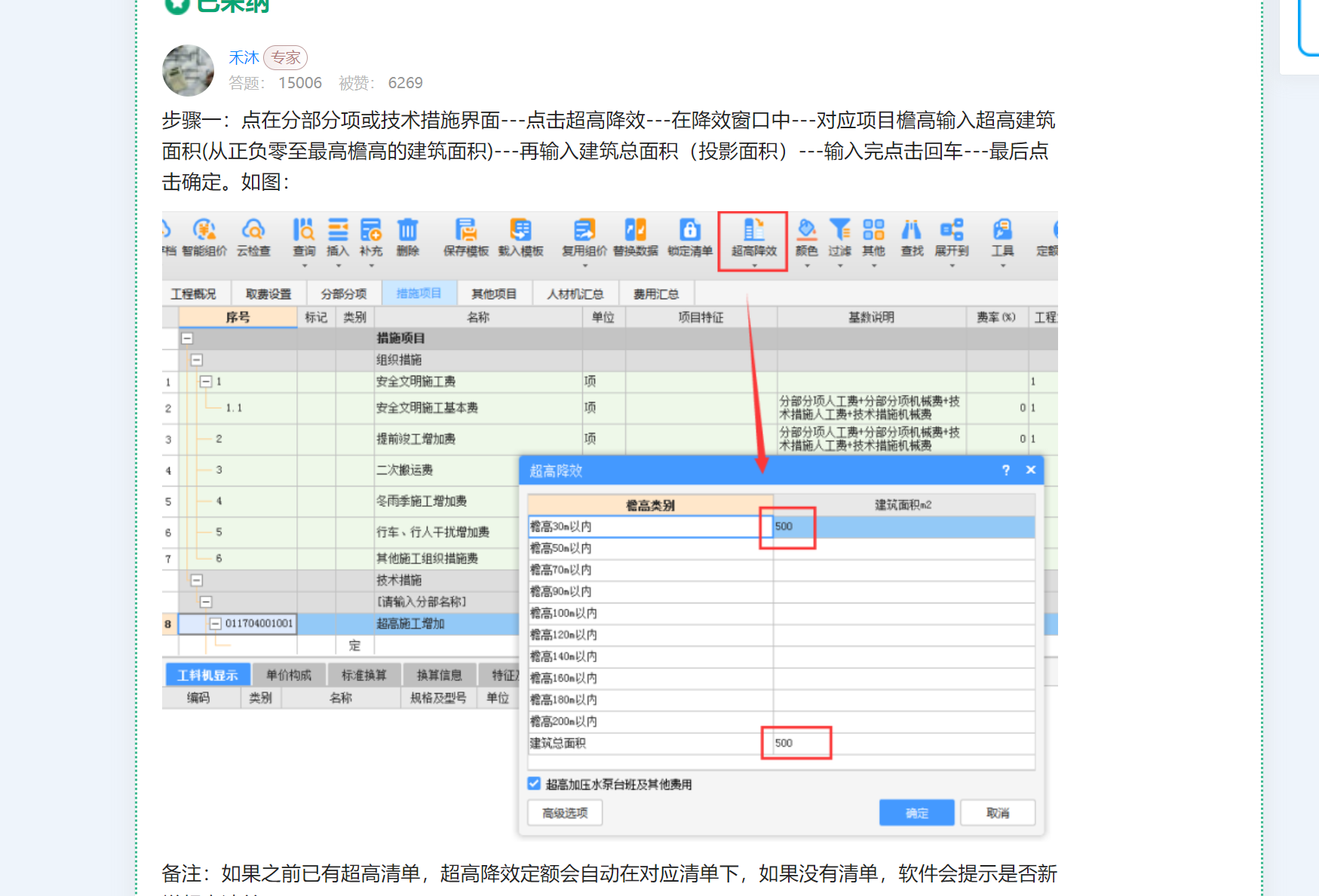This screenshot has height=896, width=1319.
Task: Run the 云检查 cloud check tool
Action: [x=253, y=237]
